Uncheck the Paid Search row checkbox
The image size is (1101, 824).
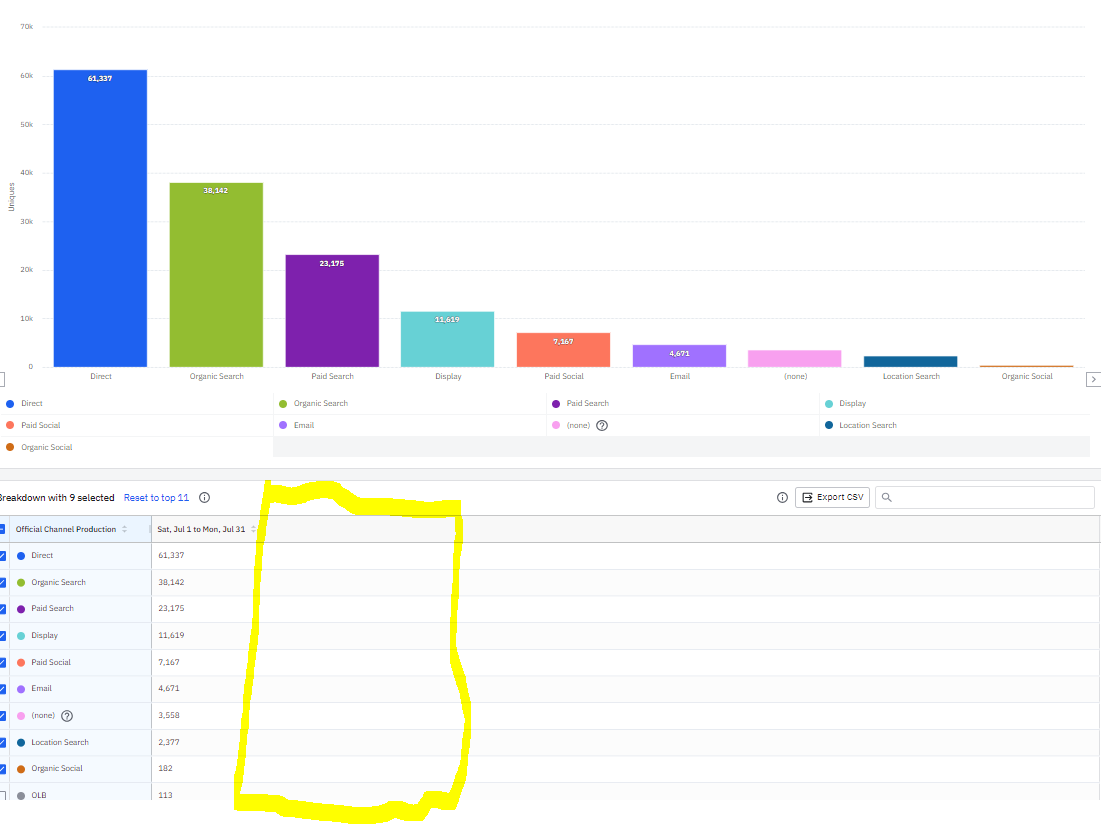[3, 609]
